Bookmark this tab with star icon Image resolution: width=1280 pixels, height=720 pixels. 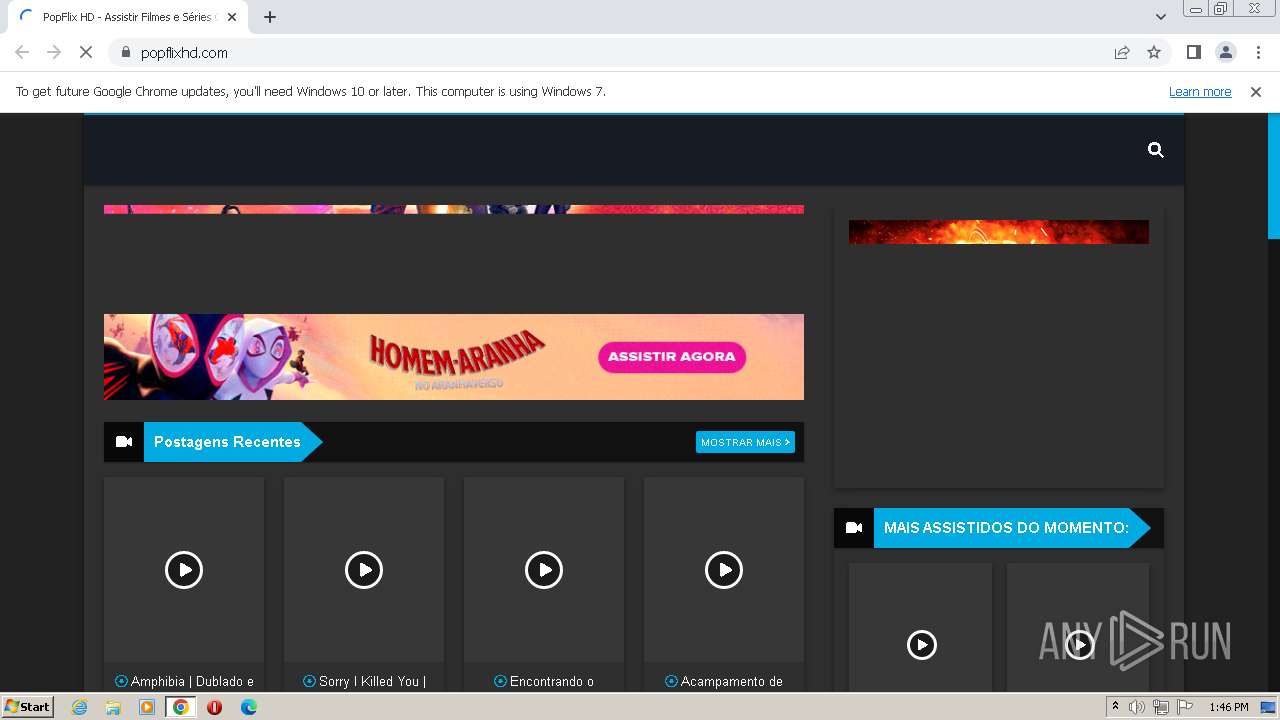(x=1154, y=53)
